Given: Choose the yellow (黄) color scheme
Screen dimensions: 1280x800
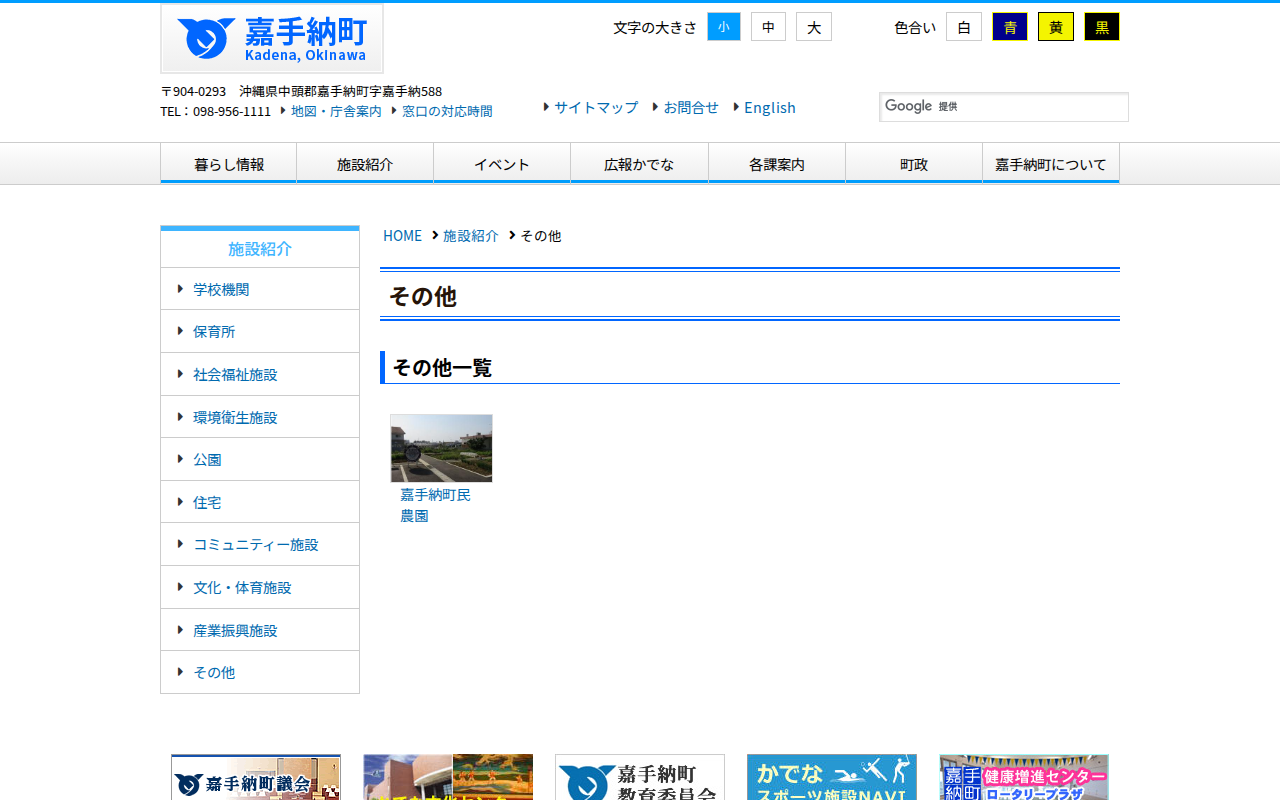Looking at the screenshot, I should (1055, 27).
